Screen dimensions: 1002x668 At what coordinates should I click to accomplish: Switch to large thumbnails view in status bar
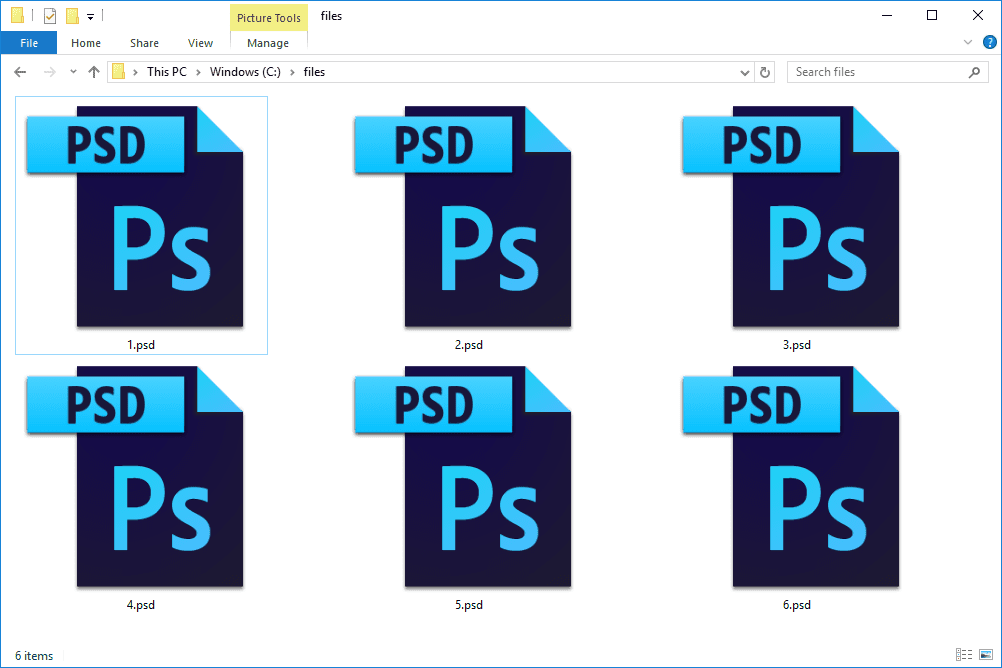(984, 655)
